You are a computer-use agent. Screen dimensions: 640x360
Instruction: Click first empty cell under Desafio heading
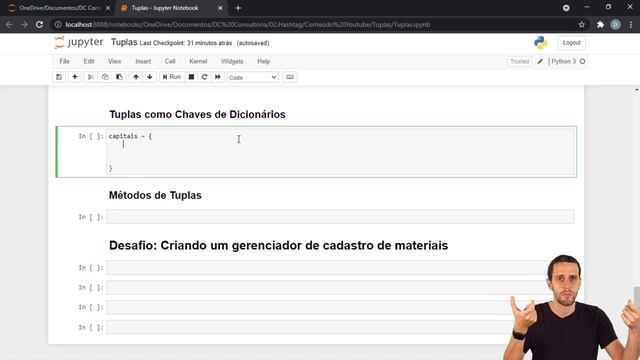327,268
